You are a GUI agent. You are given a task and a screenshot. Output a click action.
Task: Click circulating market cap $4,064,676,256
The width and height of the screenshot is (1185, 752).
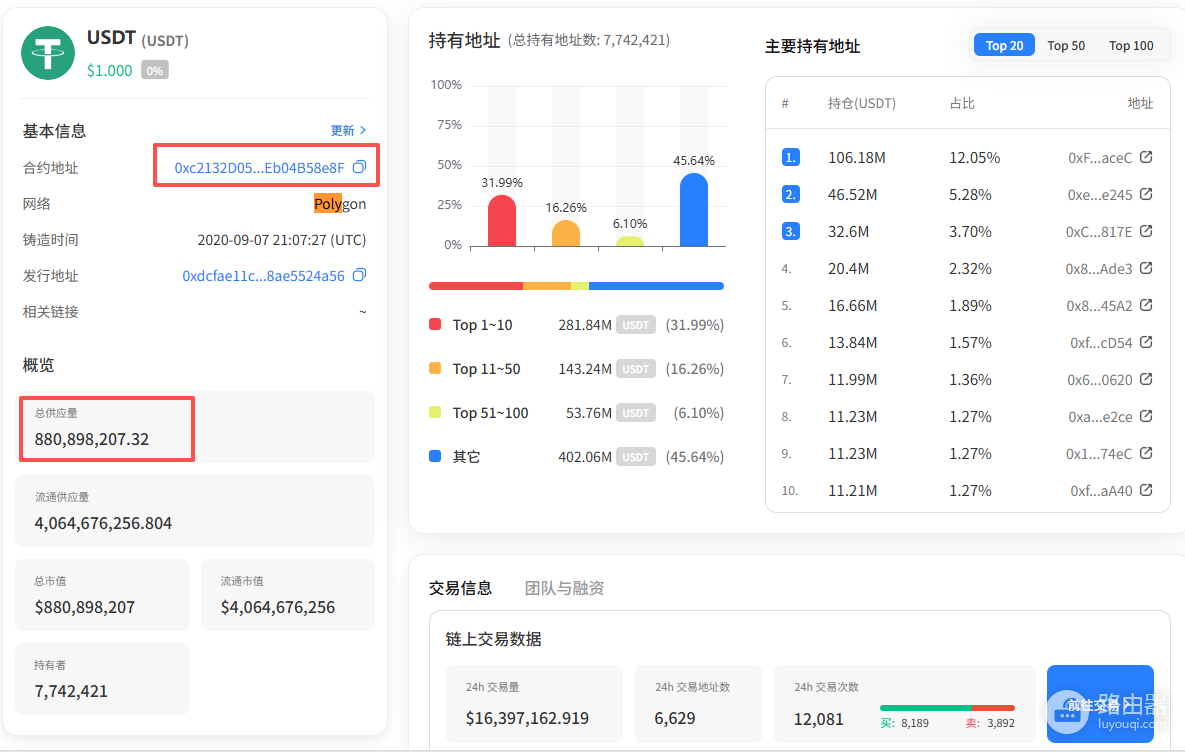pyautogui.click(x=277, y=607)
